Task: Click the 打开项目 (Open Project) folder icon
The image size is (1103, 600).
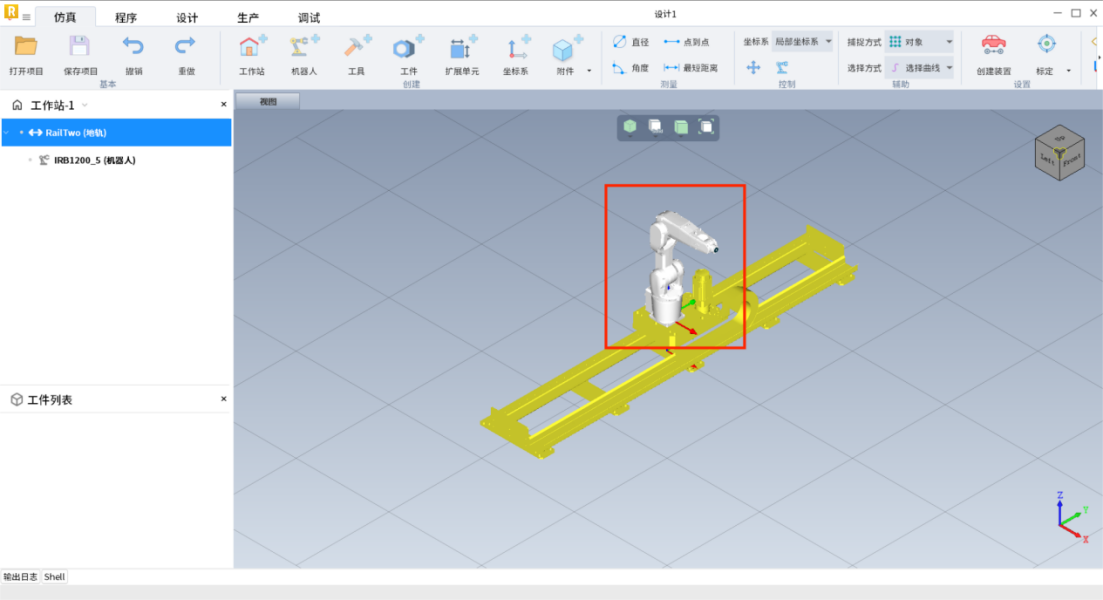Action: pyautogui.click(x=26, y=47)
